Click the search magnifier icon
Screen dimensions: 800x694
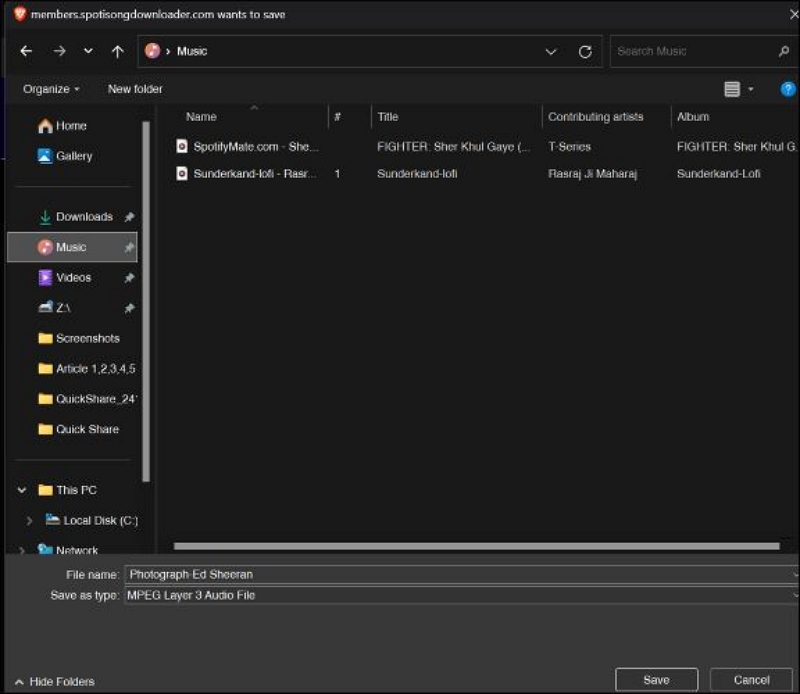(784, 51)
